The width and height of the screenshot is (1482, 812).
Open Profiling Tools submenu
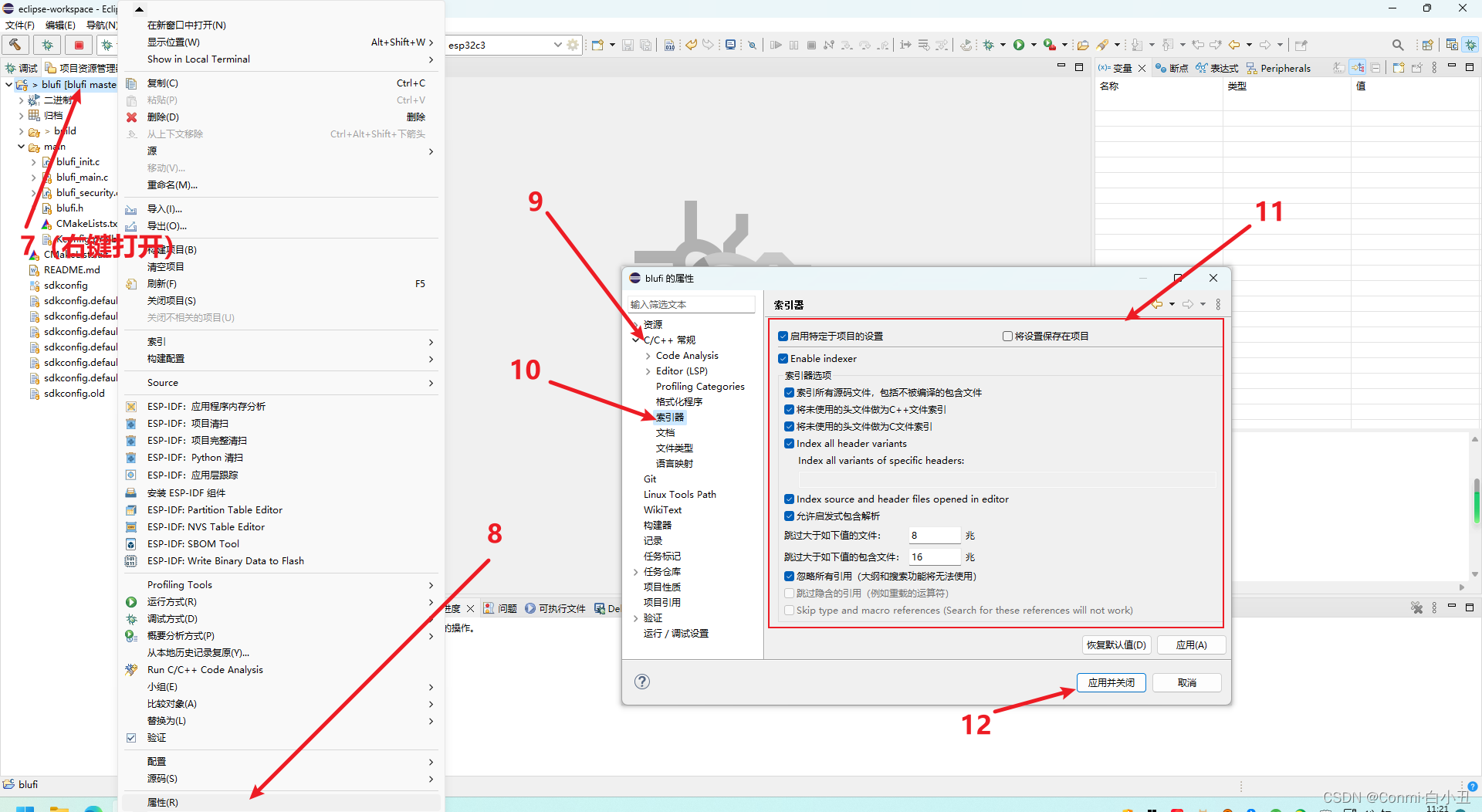pos(281,585)
